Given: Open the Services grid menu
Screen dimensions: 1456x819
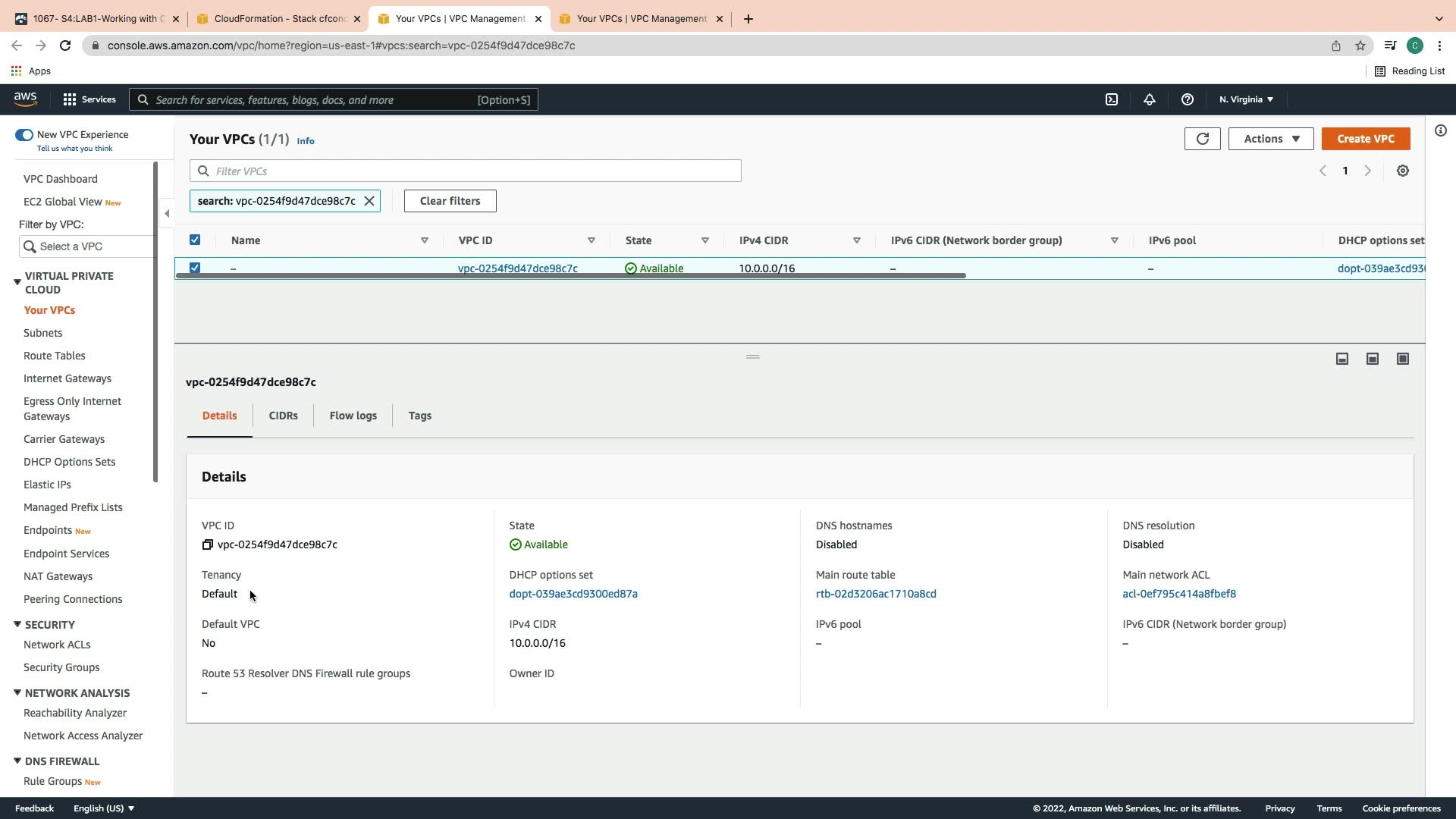Looking at the screenshot, I should click(70, 99).
